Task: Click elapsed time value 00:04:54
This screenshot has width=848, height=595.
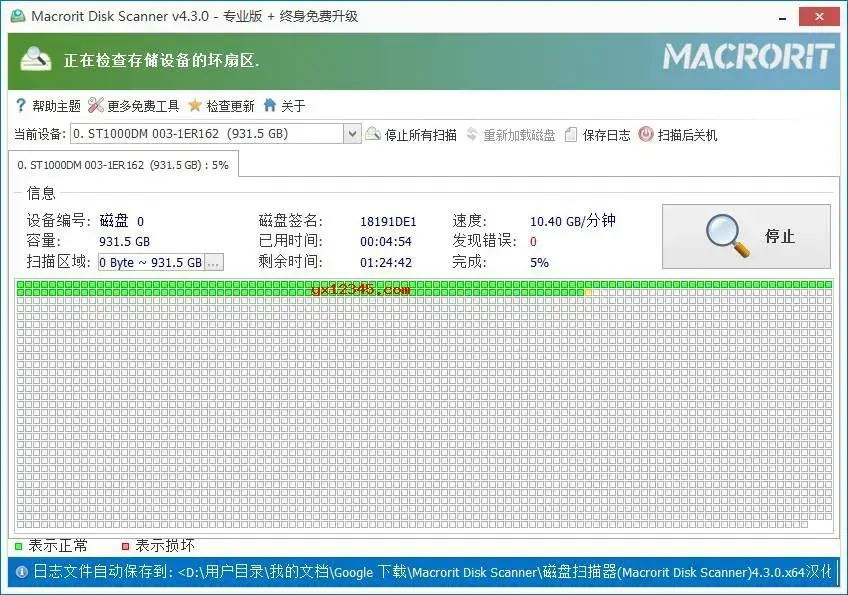Action: pyautogui.click(x=386, y=242)
